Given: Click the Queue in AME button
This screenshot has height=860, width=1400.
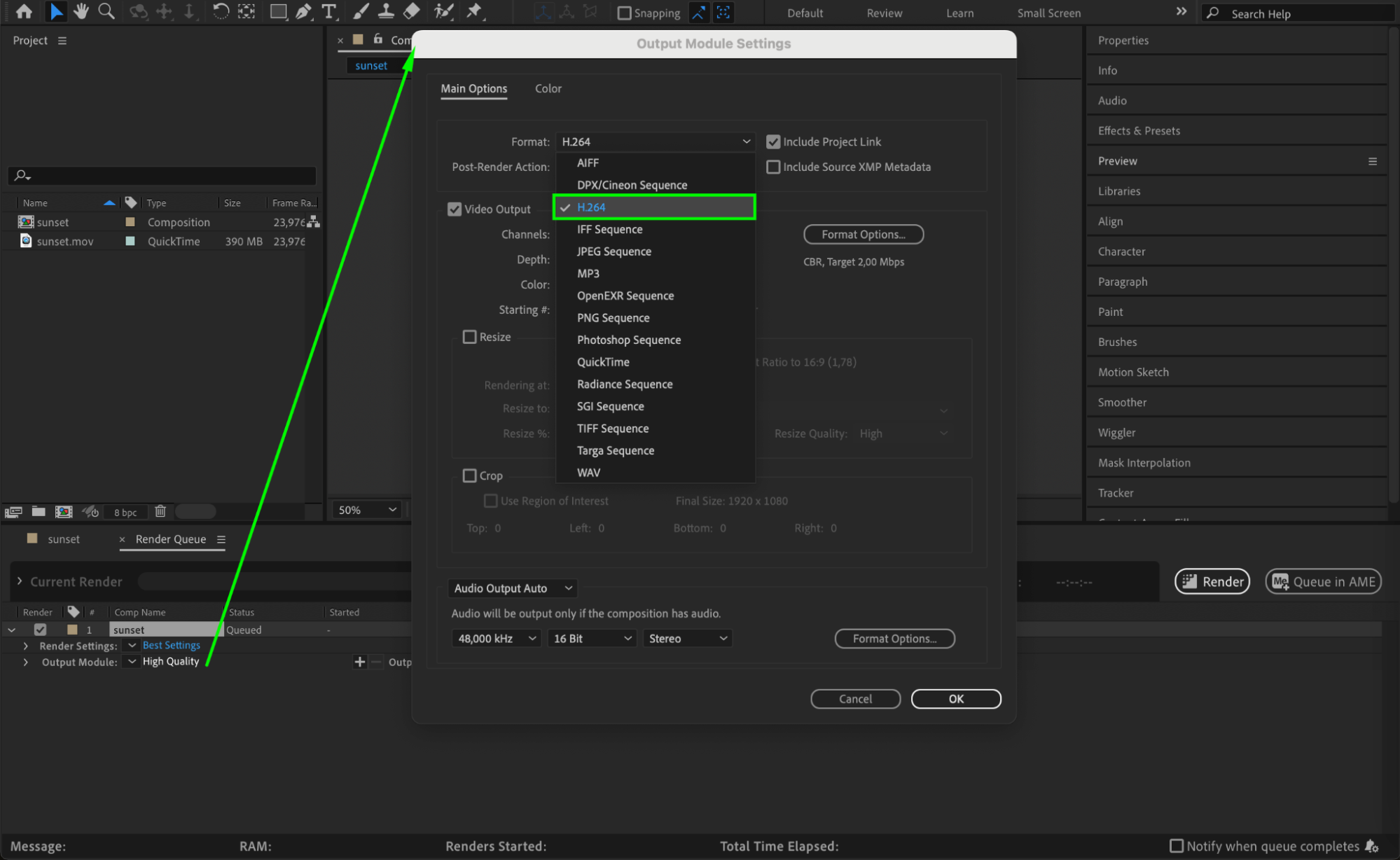Looking at the screenshot, I should point(1323,581).
